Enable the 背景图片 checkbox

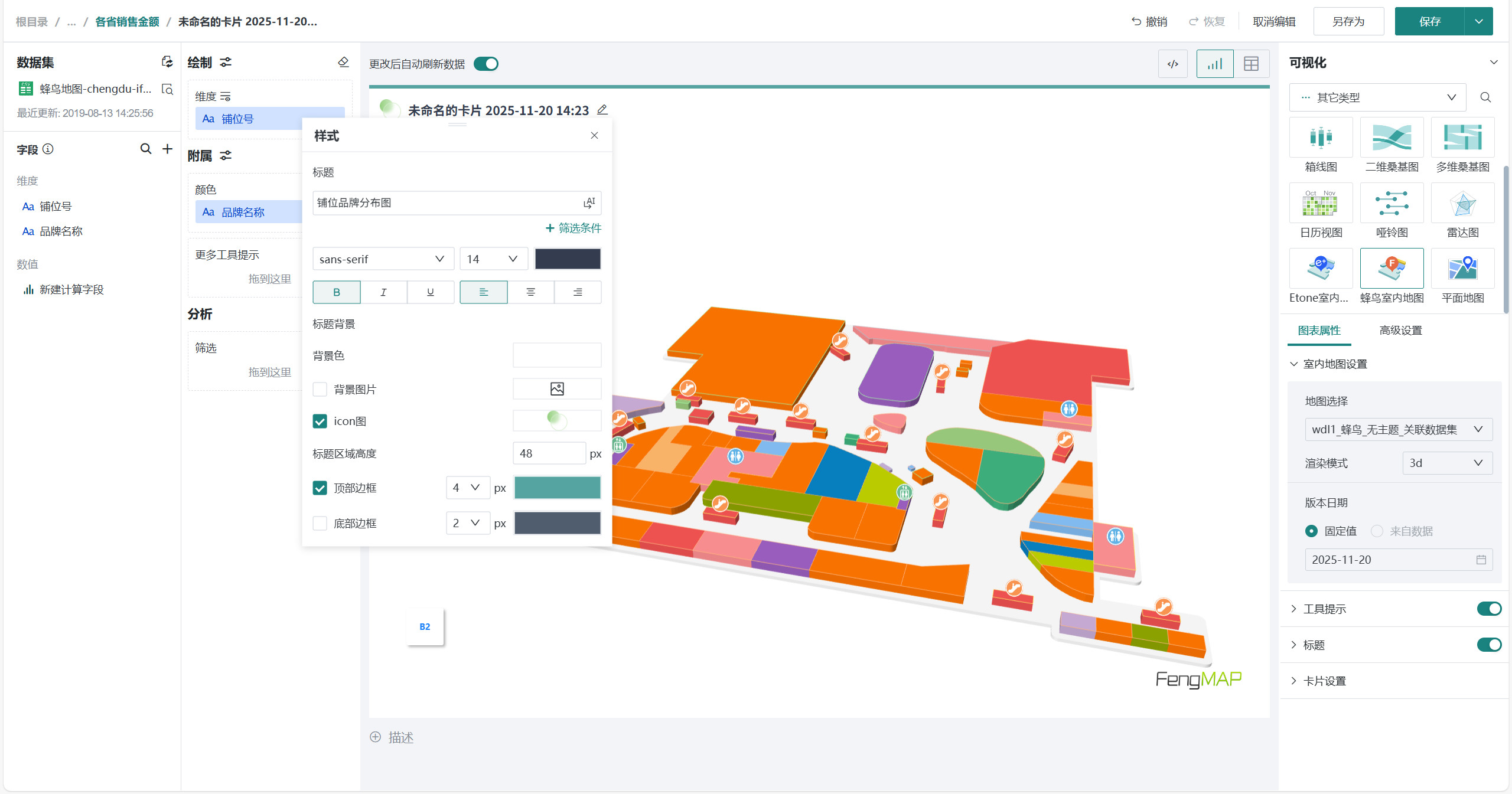(x=320, y=390)
